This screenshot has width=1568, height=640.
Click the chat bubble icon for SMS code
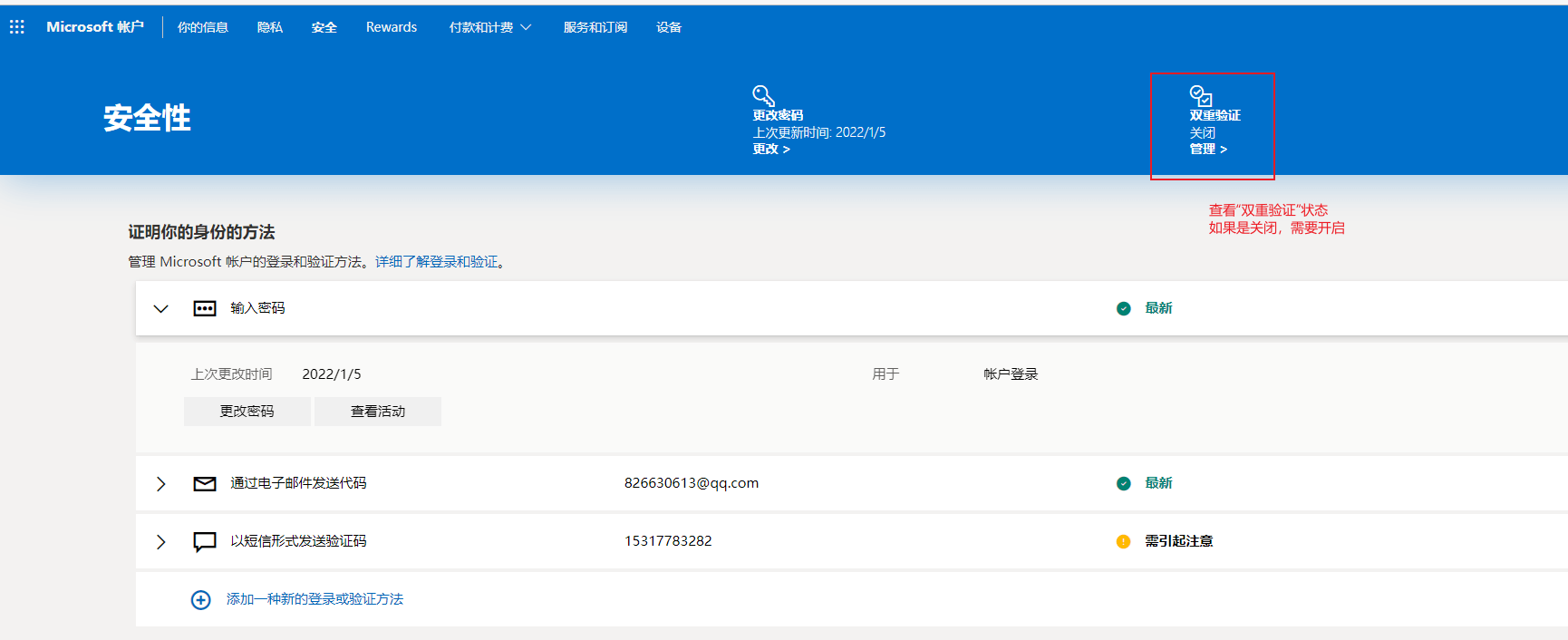205,541
